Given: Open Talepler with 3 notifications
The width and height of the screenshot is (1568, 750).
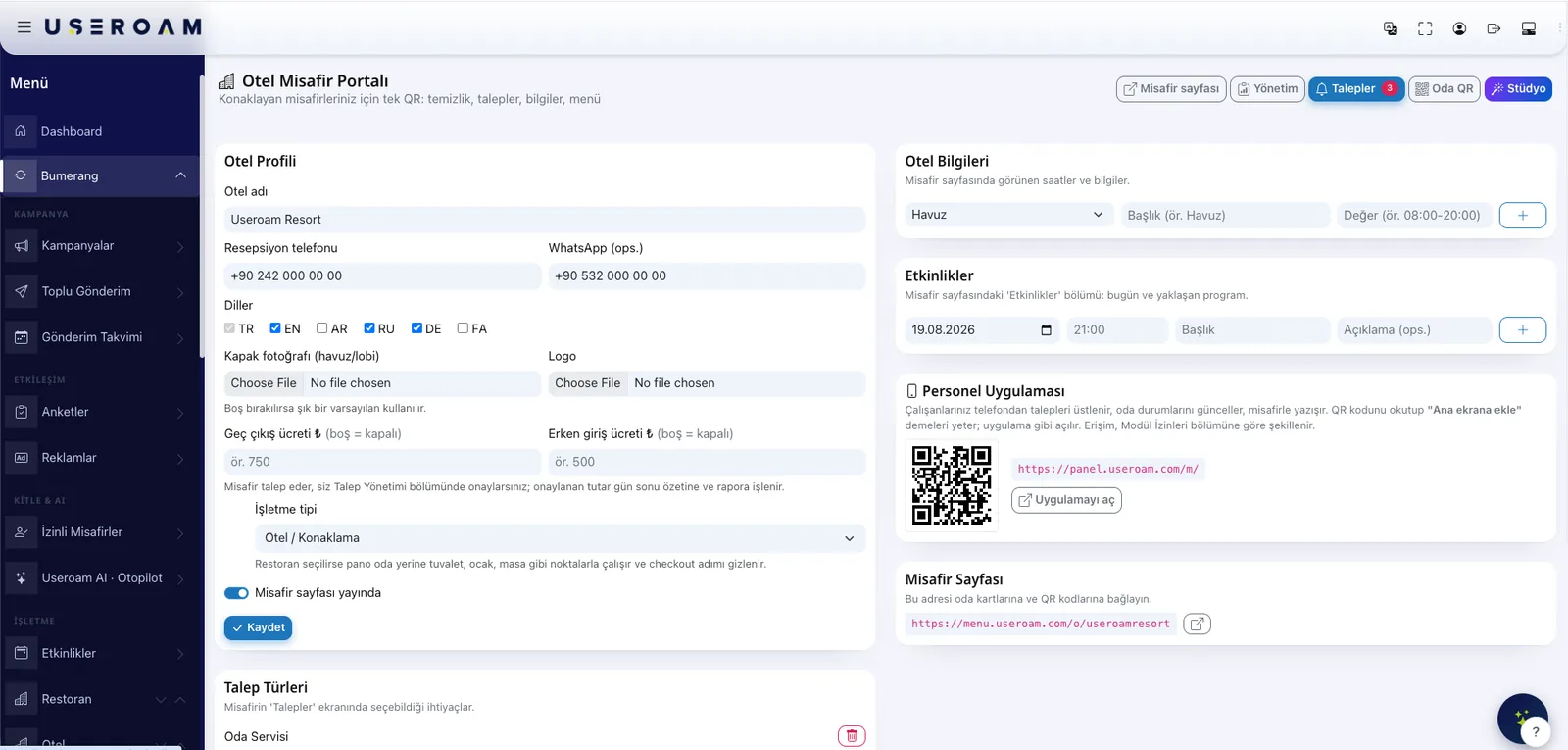Looking at the screenshot, I should coord(1356,89).
